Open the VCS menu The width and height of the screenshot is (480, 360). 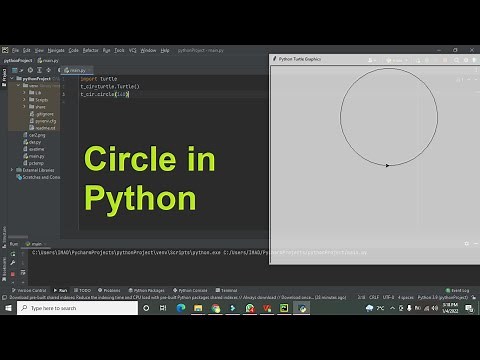[x=133, y=50]
